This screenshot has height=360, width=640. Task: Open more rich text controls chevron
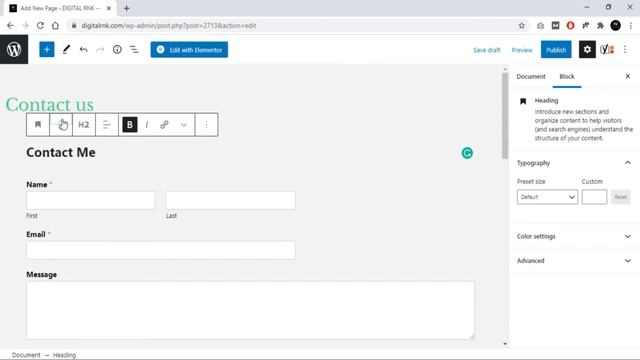click(x=184, y=125)
